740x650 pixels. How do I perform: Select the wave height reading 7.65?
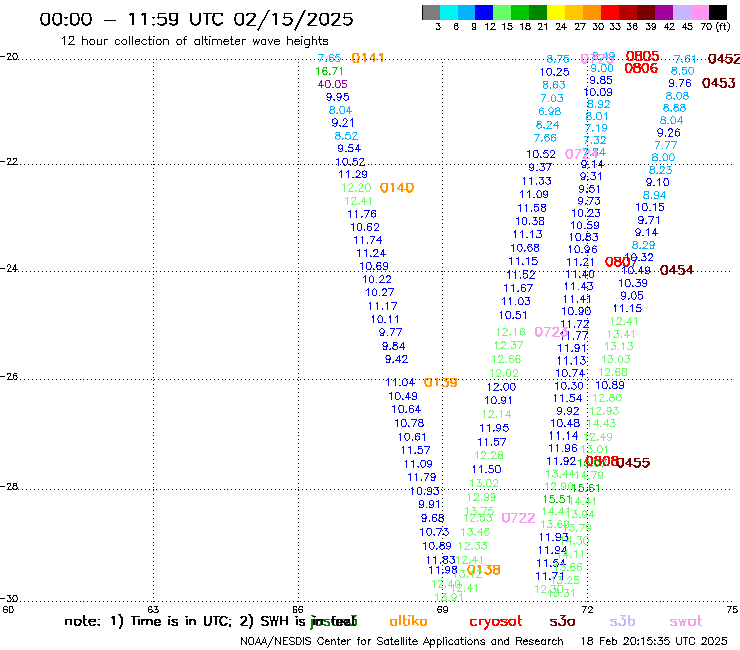point(329,58)
